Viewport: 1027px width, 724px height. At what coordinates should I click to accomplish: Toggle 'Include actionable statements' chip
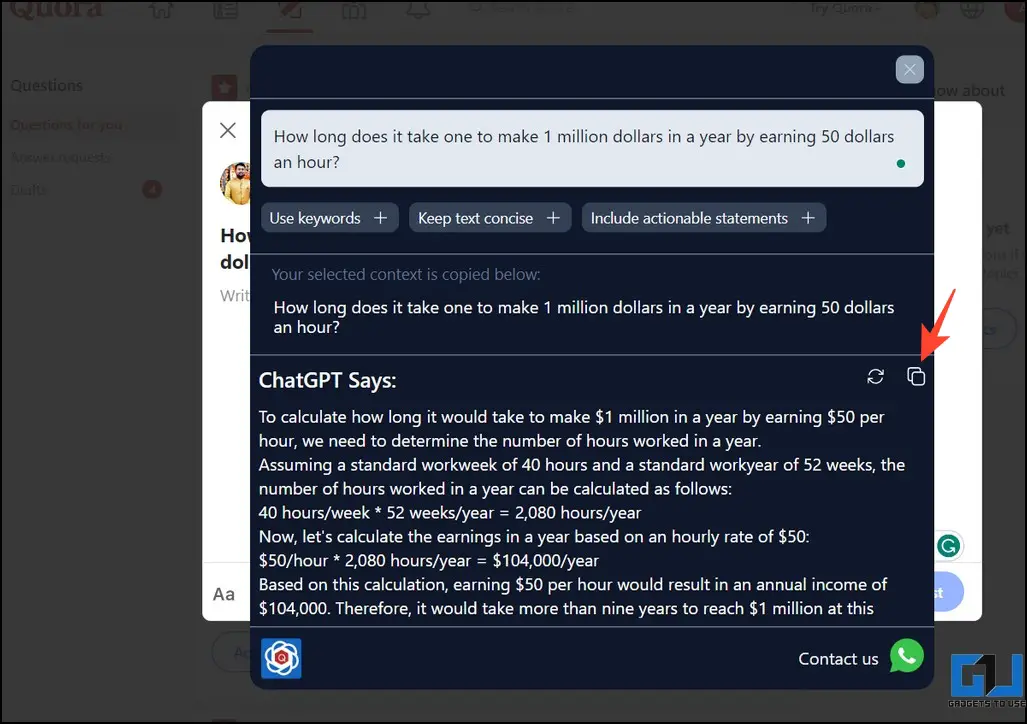(689, 218)
